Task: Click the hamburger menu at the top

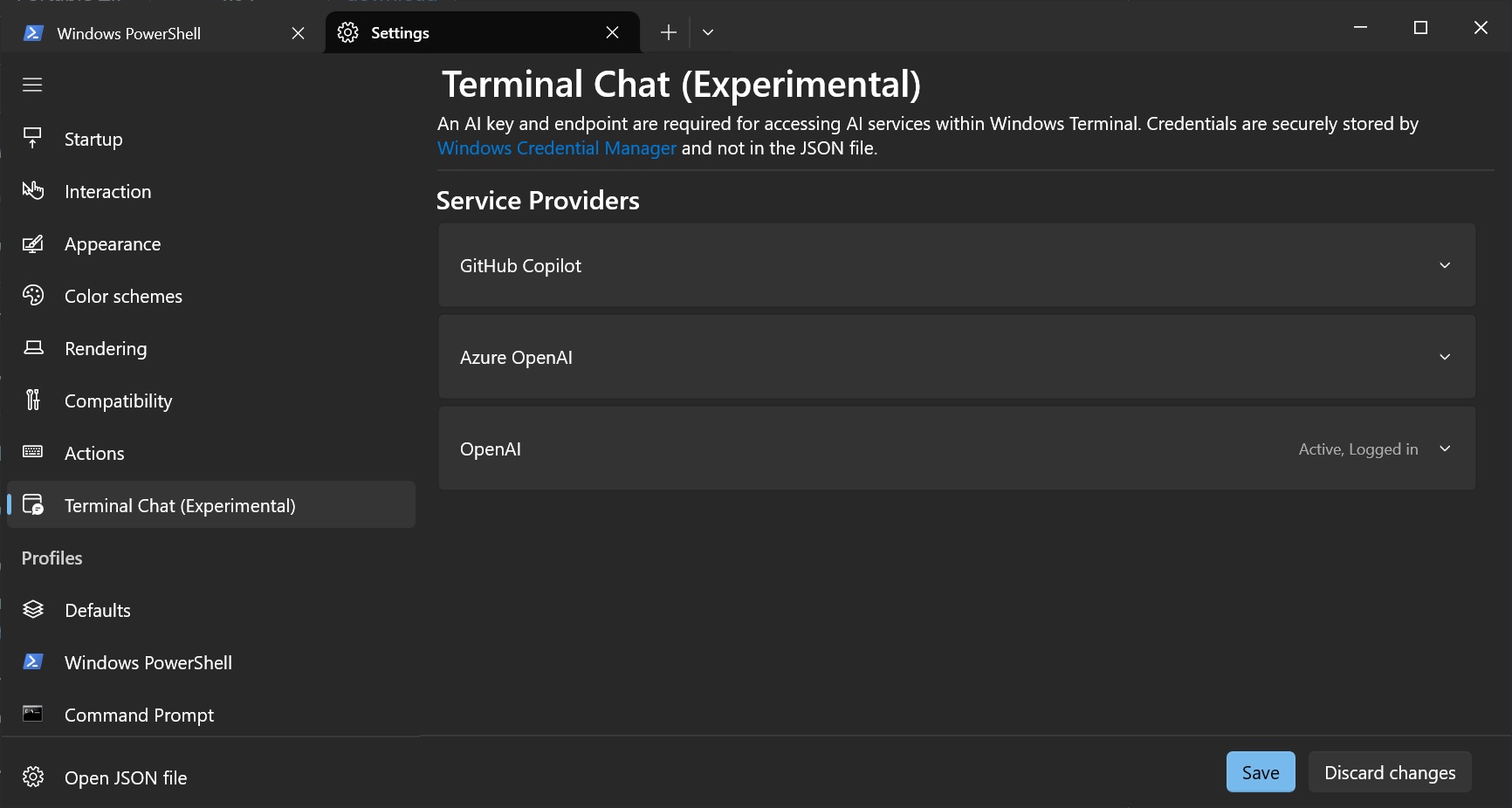Action: point(32,85)
